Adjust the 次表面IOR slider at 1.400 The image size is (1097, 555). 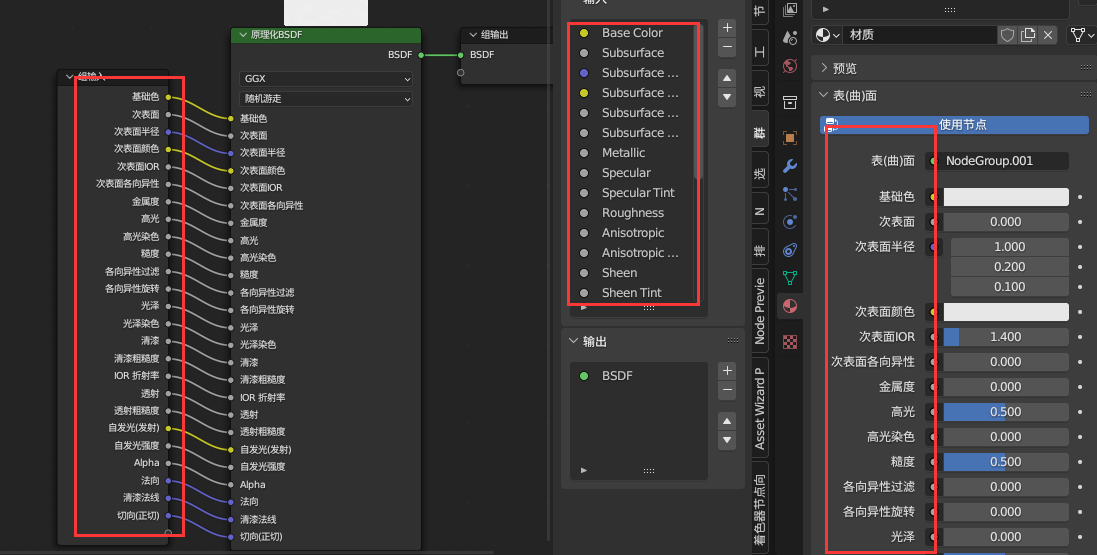pos(1006,337)
